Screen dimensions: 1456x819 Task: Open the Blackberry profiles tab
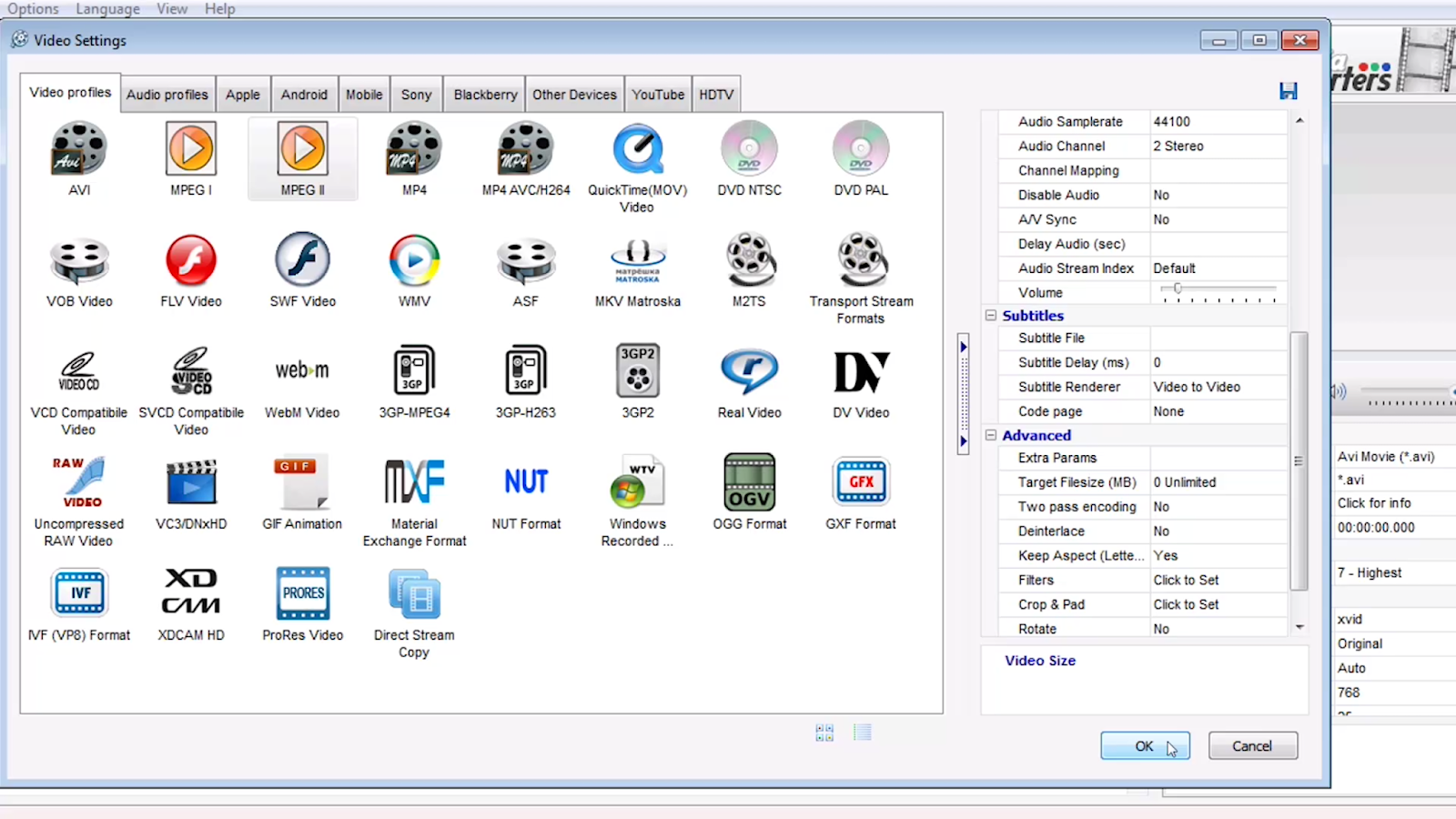point(485,95)
